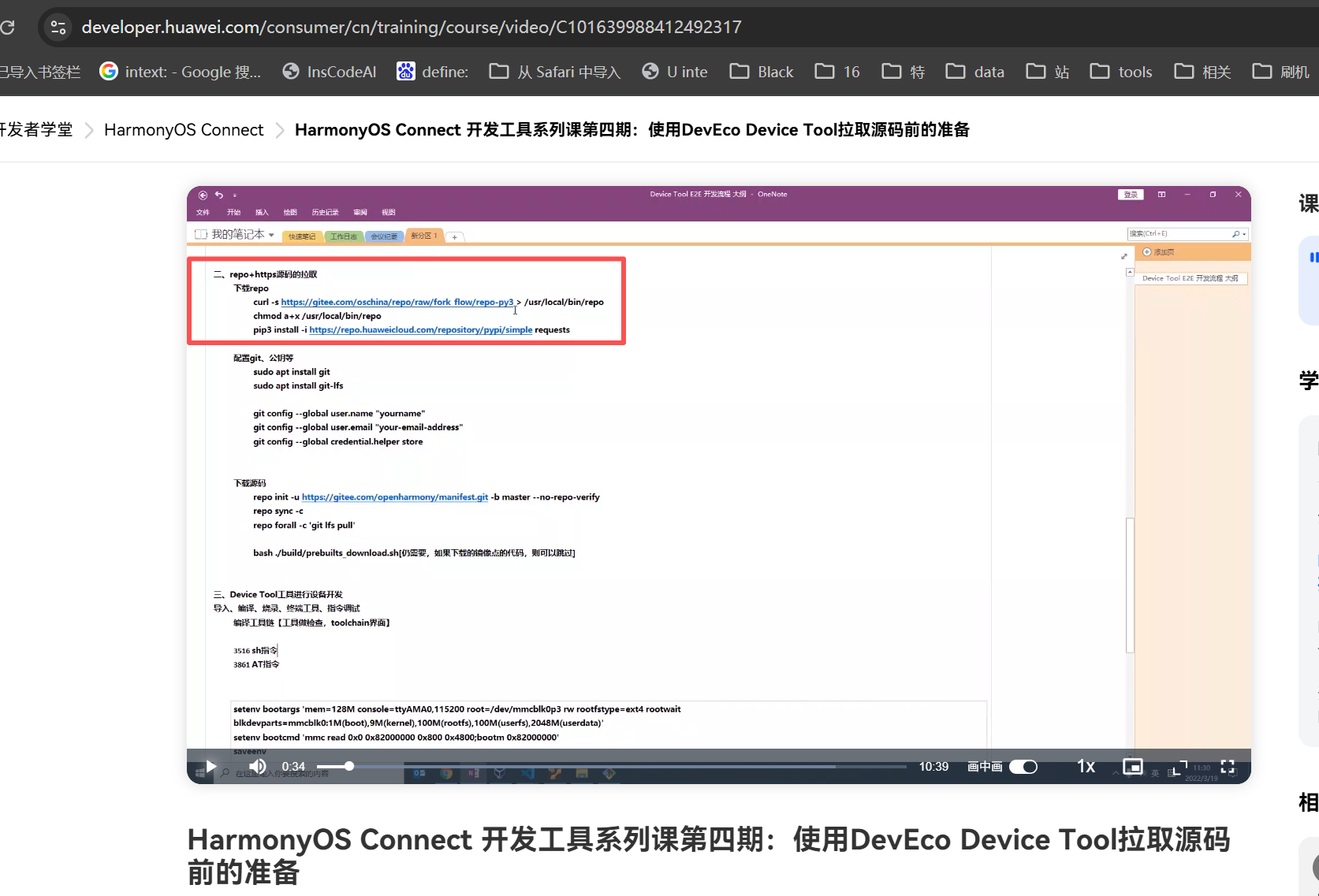Open the '刷机' bookmark folder
Viewport: 1319px width, 896px height.
tap(1281, 72)
